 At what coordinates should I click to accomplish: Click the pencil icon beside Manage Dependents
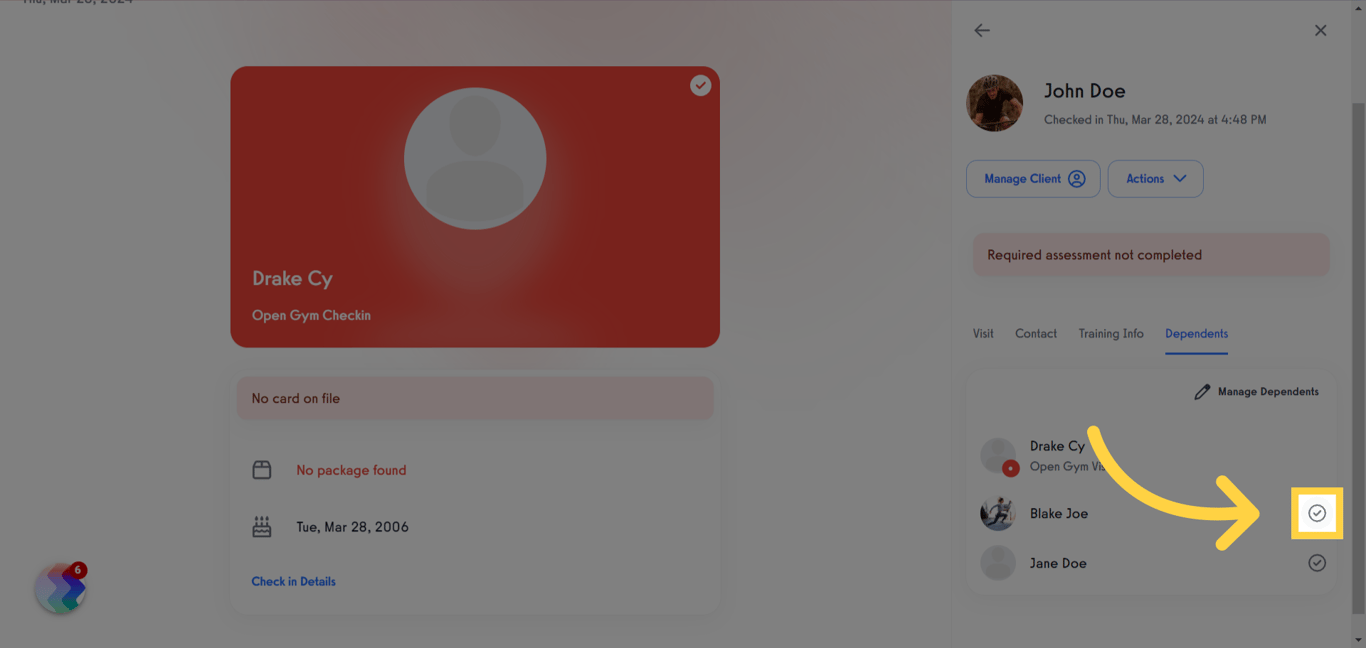(x=1200, y=391)
